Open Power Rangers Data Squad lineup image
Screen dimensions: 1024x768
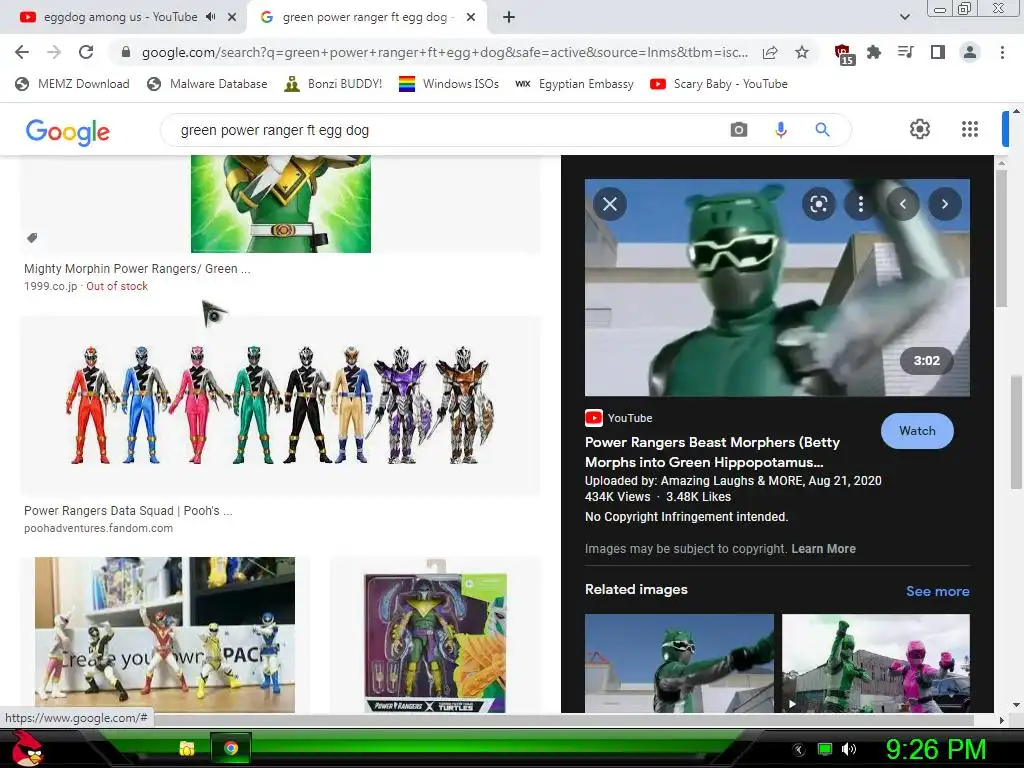[280, 406]
